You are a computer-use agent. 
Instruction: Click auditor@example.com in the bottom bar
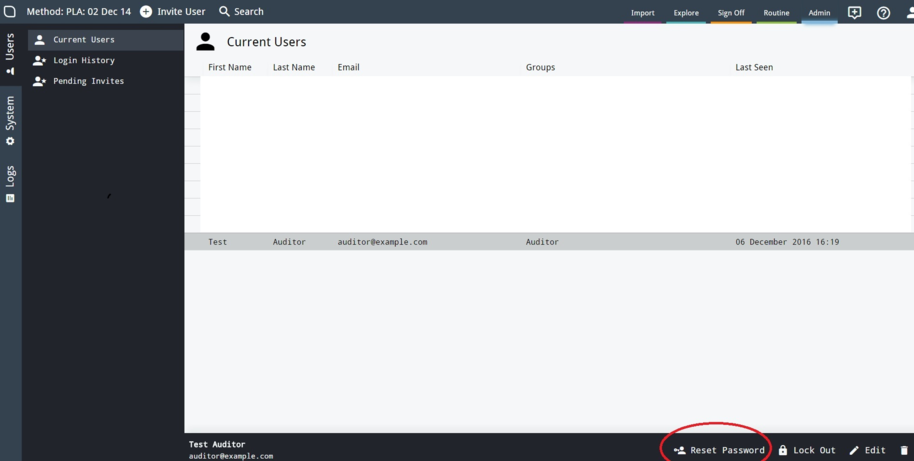(231, 456)
